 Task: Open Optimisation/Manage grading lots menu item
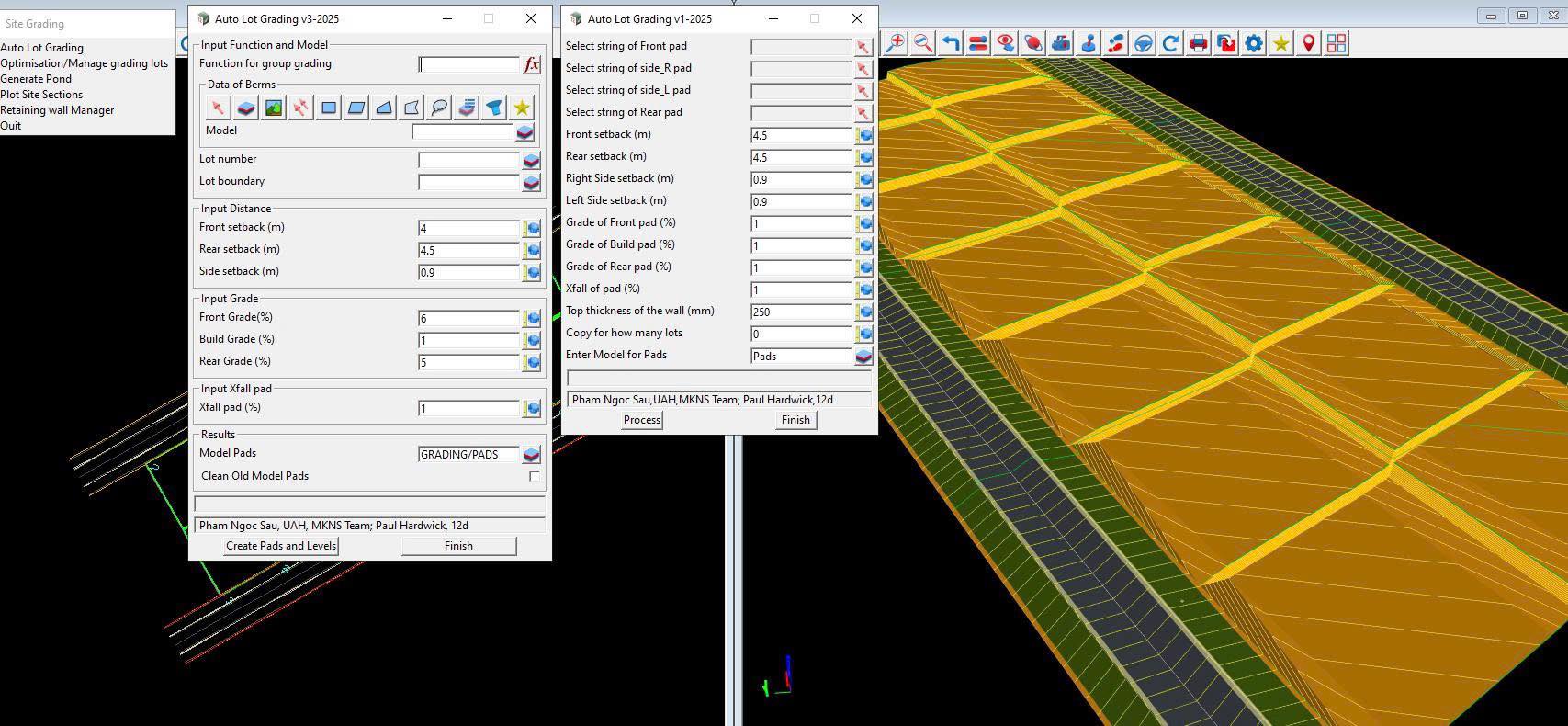[x=85, y=63]
